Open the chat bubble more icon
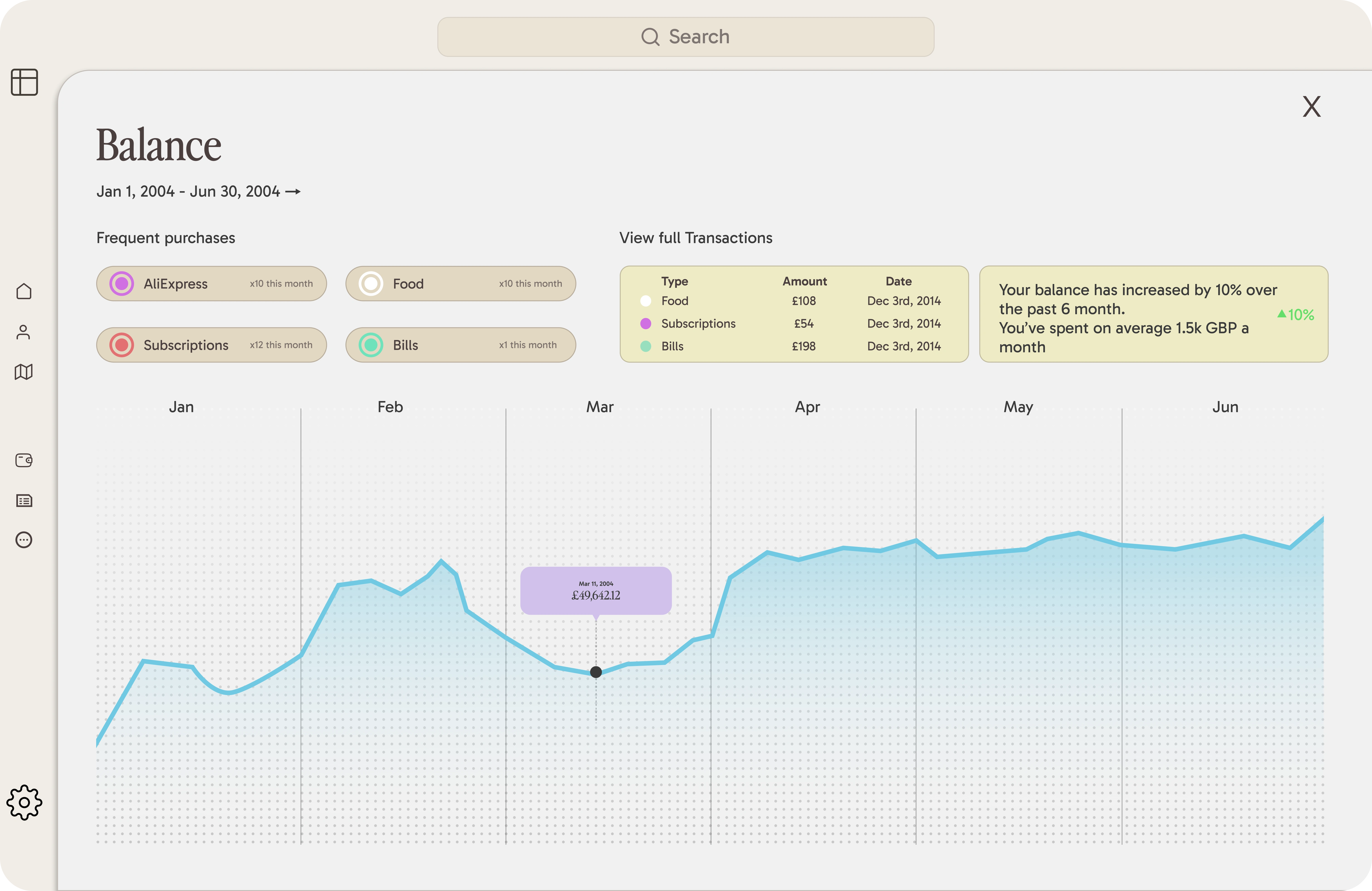1372x891 pixels. (x=24, y=540)
